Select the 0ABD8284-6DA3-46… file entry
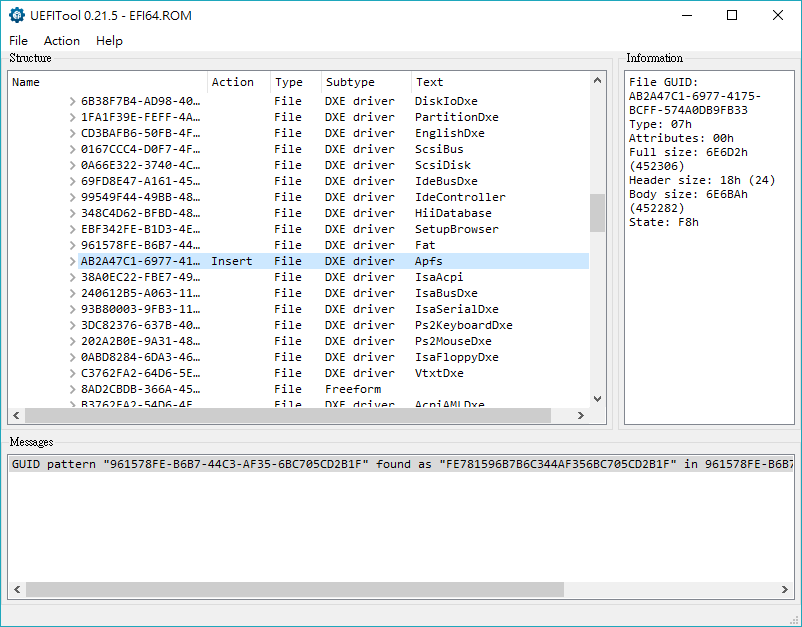802x627 pixels. tap(141, 357)
